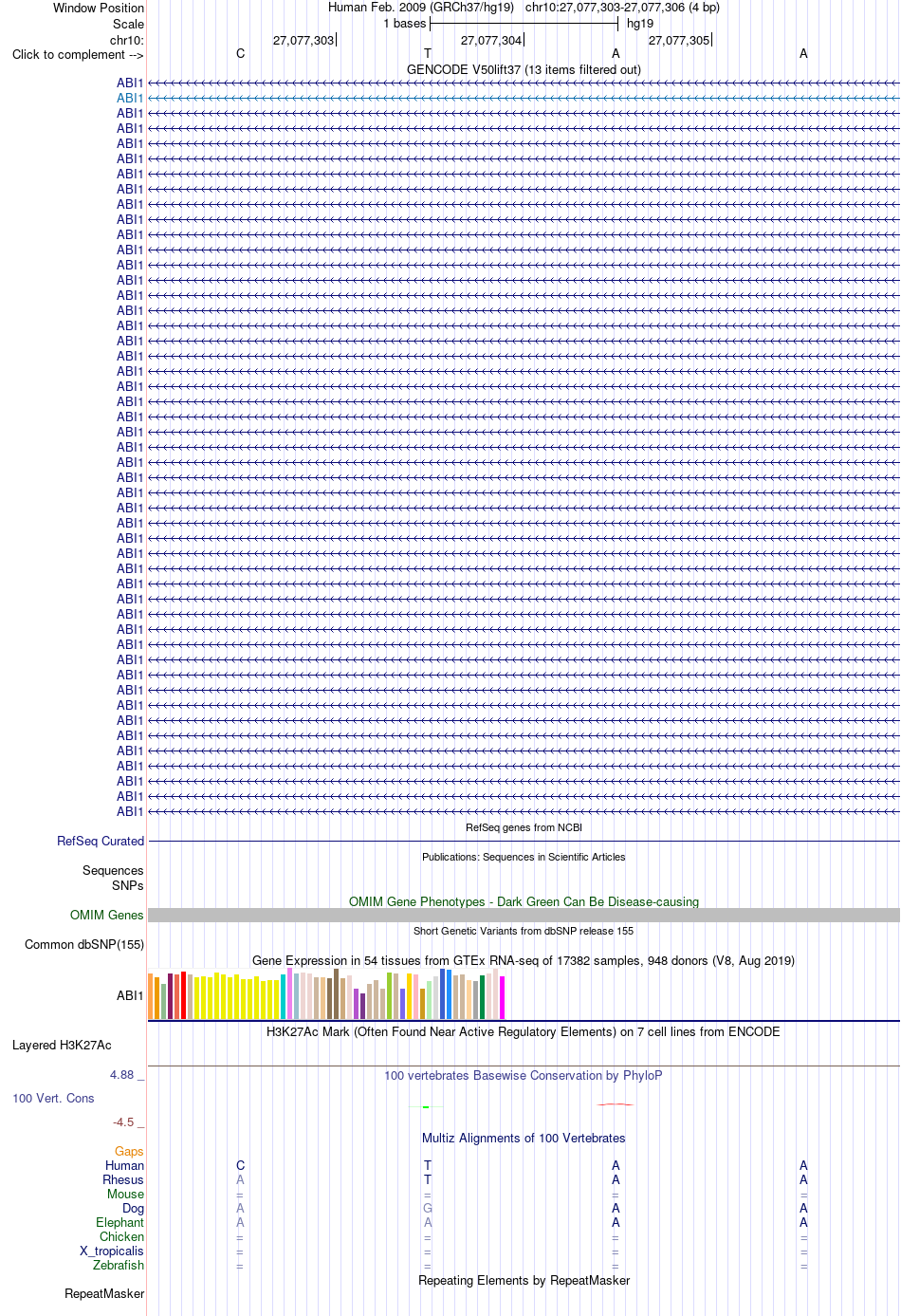This screenshot has width=901, height=1316.
Task: Click GTEx 'Gene Expression in 54 tissues' title
Action: pos(524,960)
